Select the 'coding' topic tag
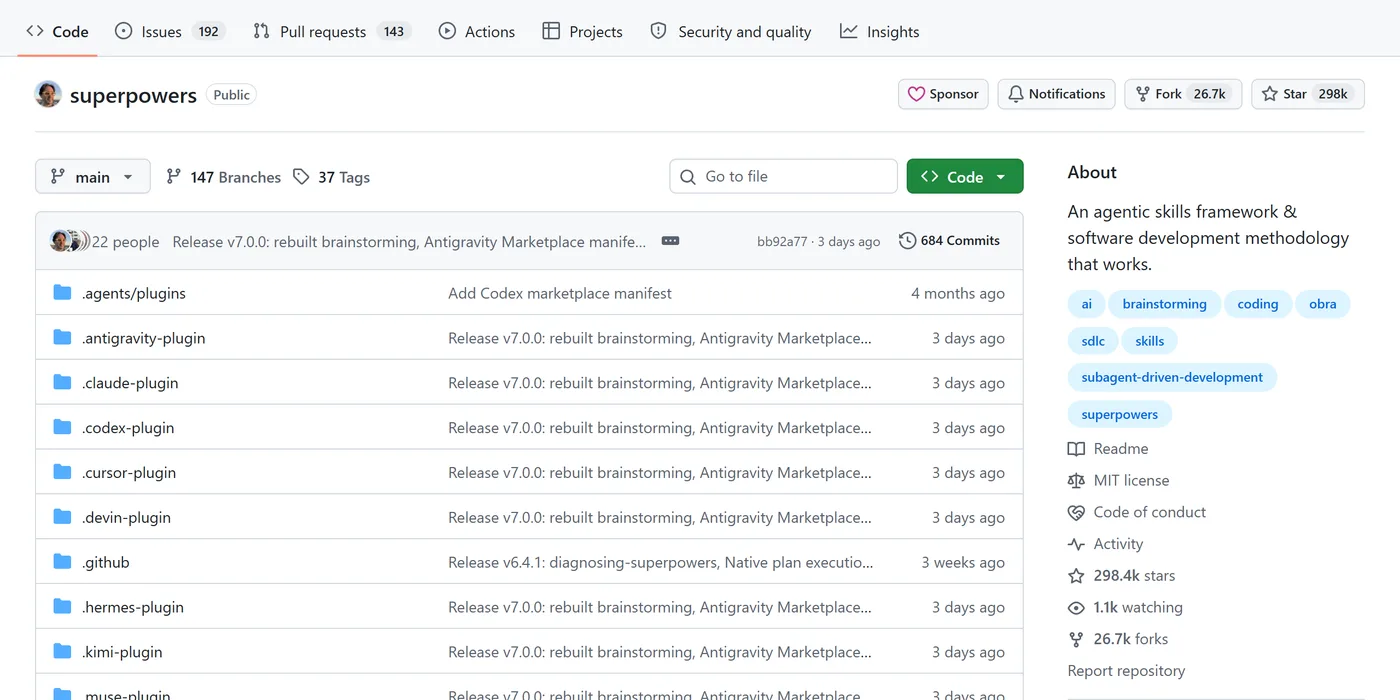1400x700 pixels. click(1258, 304)
